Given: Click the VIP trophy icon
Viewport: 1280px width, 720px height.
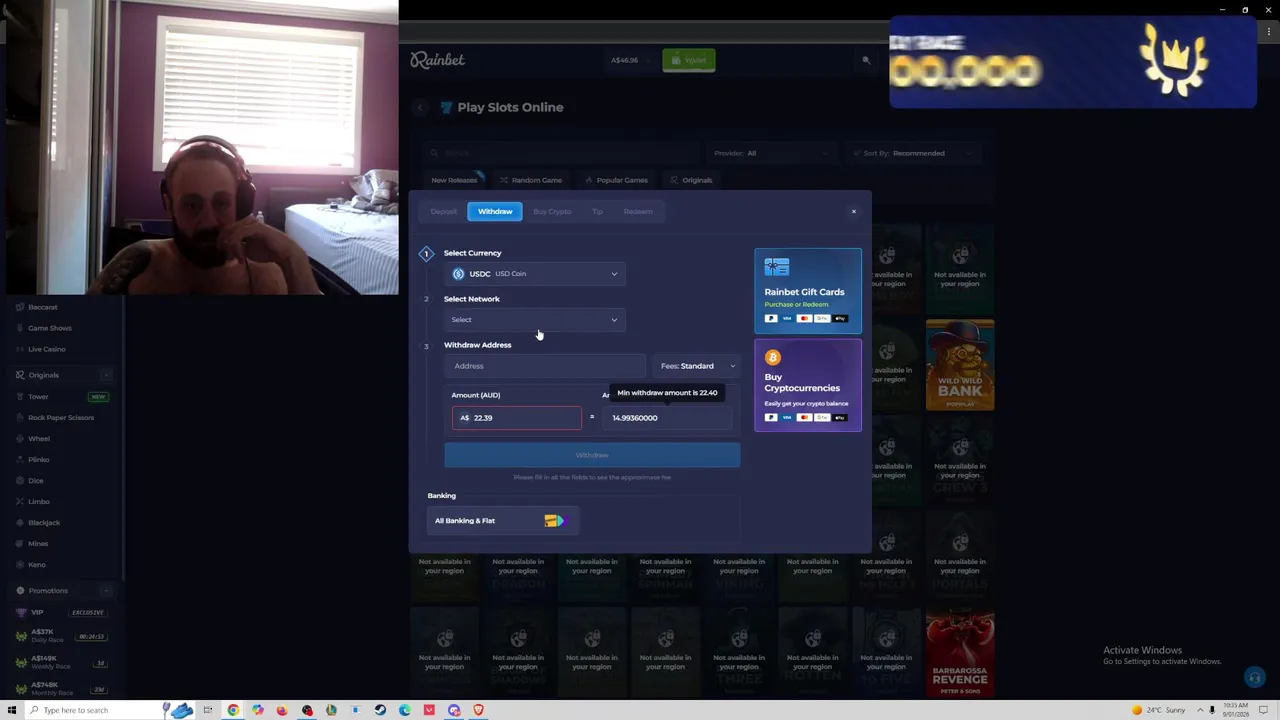Looking at the screenshot, I should pos(21,612).
